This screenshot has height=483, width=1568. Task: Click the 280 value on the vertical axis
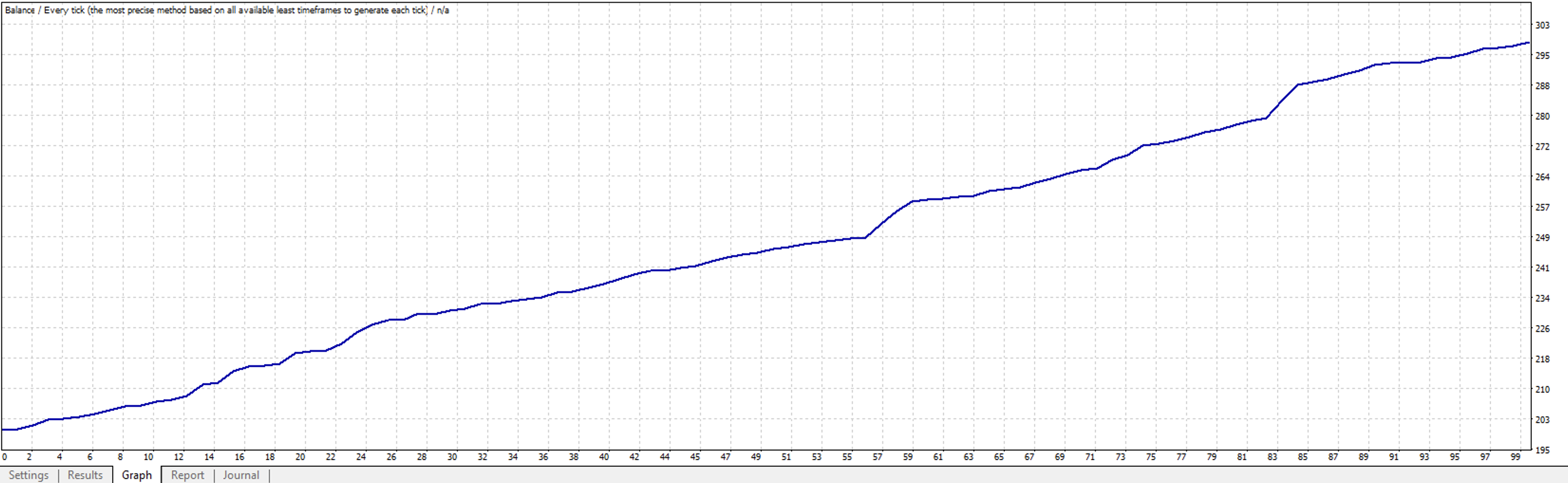[1542, 116]
